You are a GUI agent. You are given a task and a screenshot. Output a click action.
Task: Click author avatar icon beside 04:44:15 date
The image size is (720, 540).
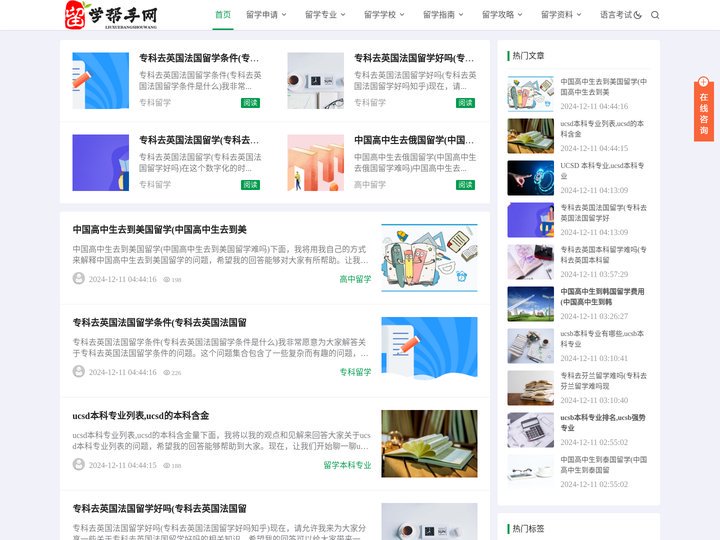coord(79,464)
